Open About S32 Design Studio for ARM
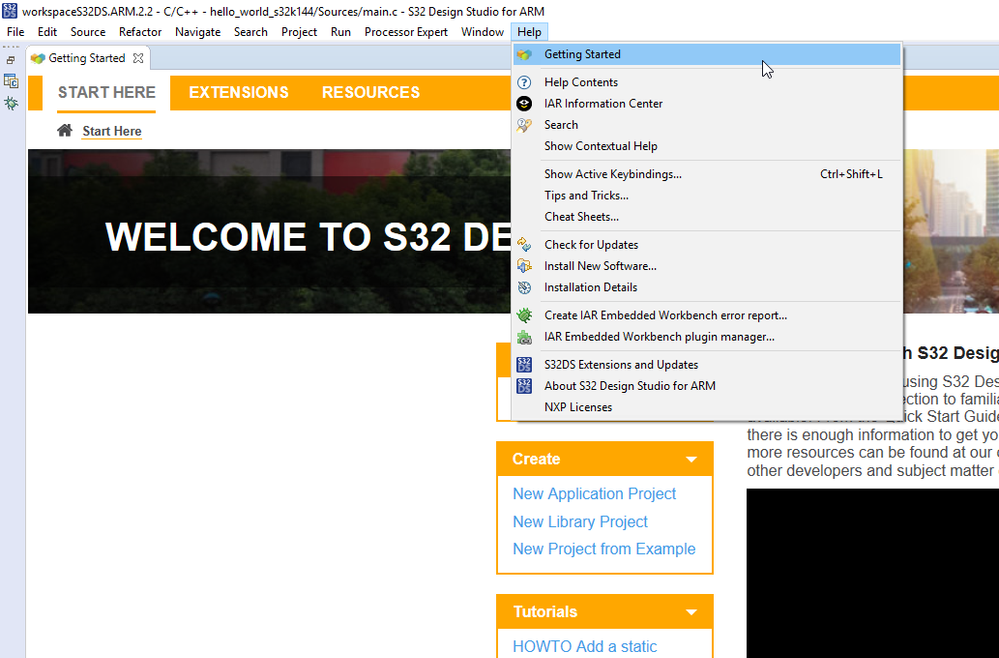Viewport: 999px width, 658px height. (707, 386)
